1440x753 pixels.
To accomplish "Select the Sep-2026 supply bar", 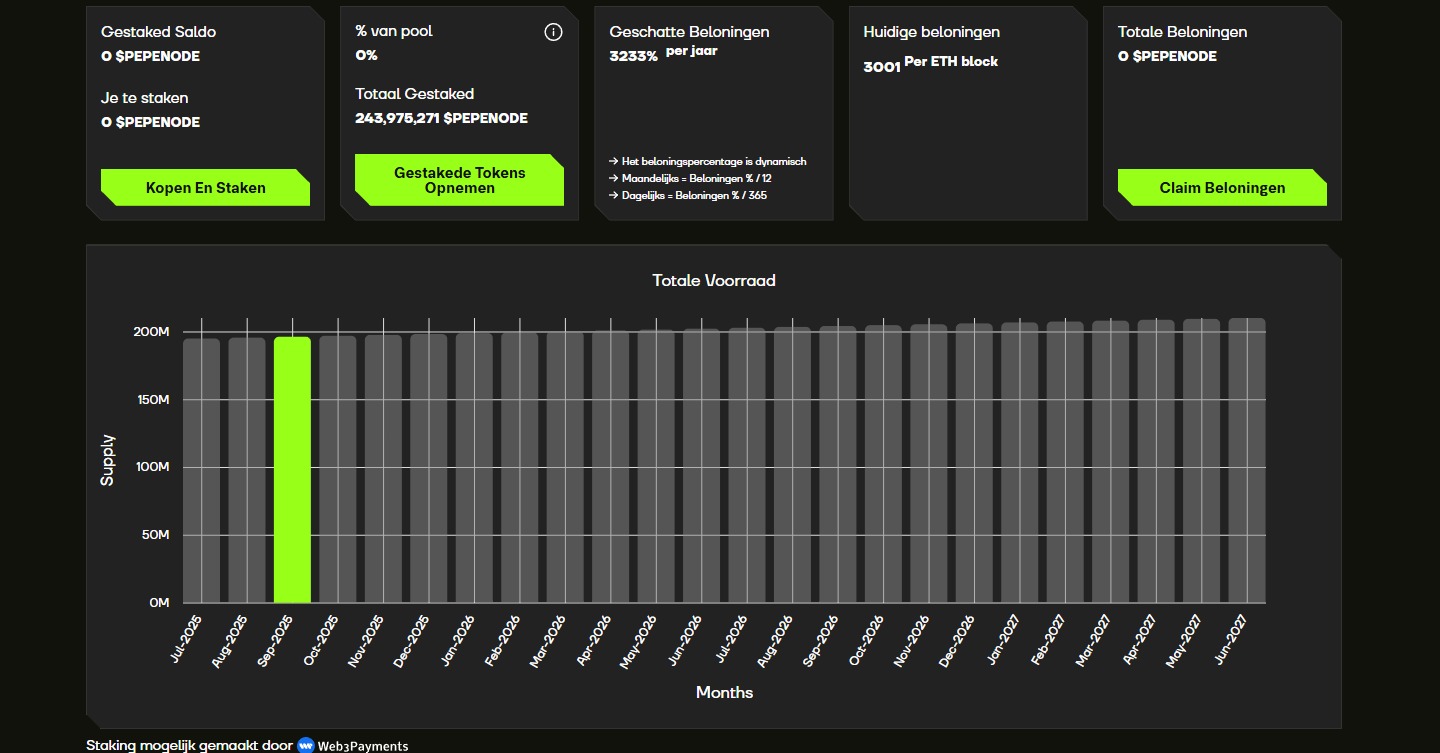I will (x=838, y=464).
